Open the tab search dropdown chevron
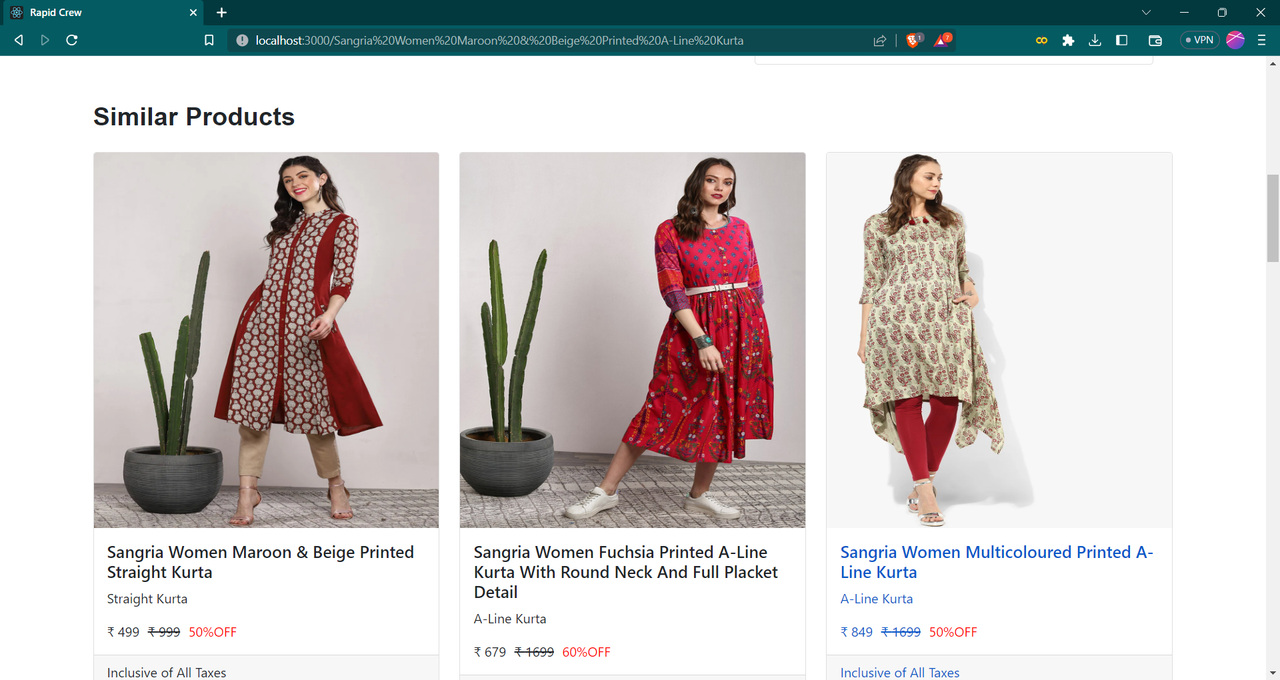 click(x=1146, y=12)
